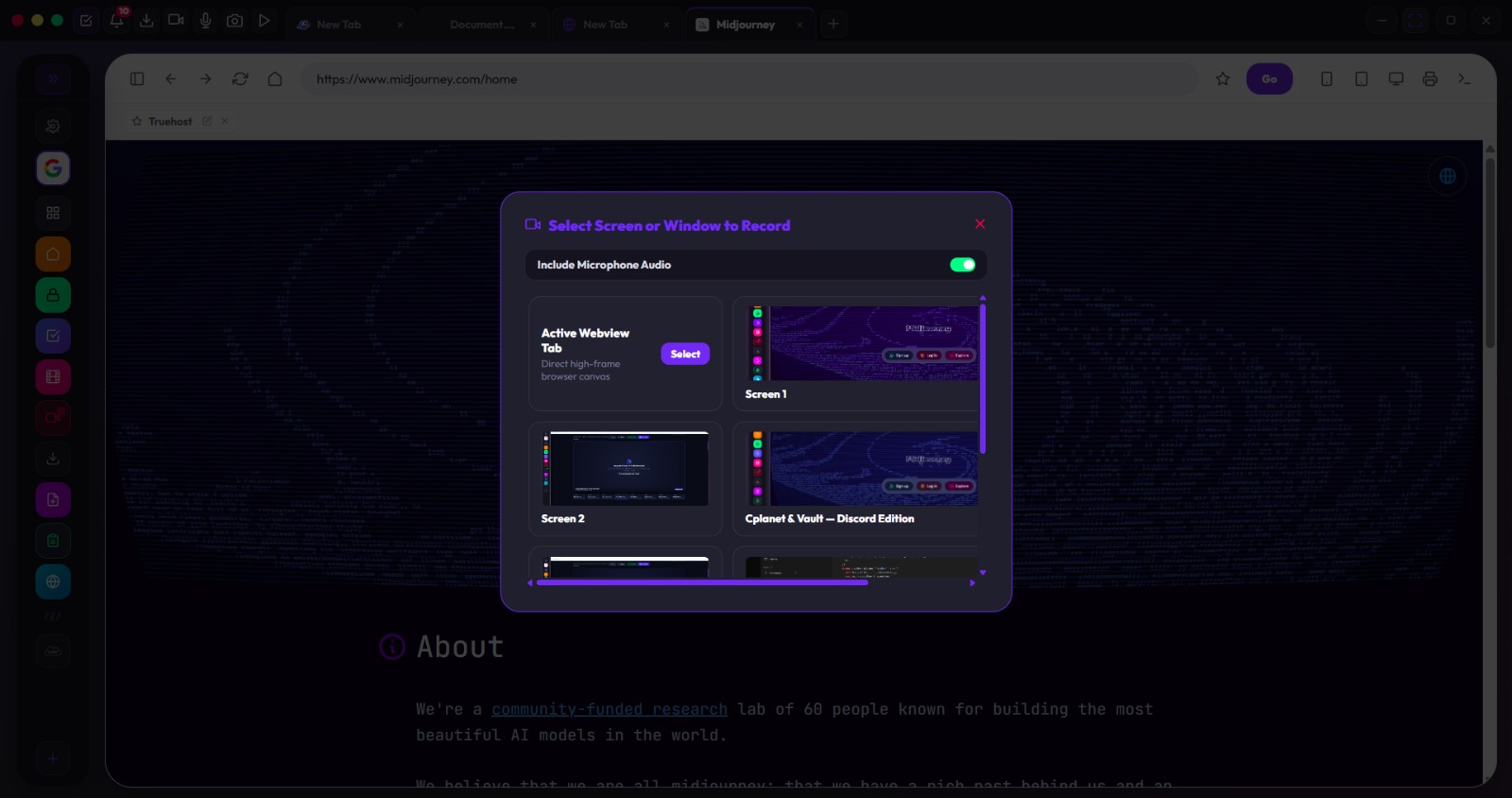Open sidebar settings gear icon
Screen dimensions: 1512x798
[x=53, y=127]
